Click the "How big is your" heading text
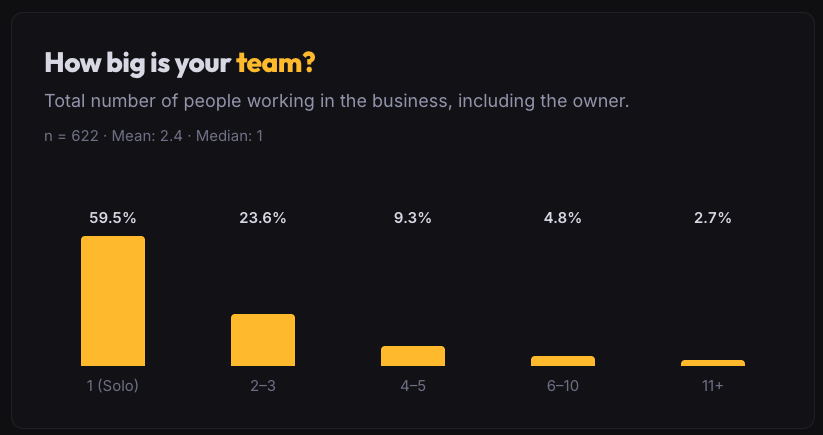The image size is (823, 435). click(x=138, y=63)
